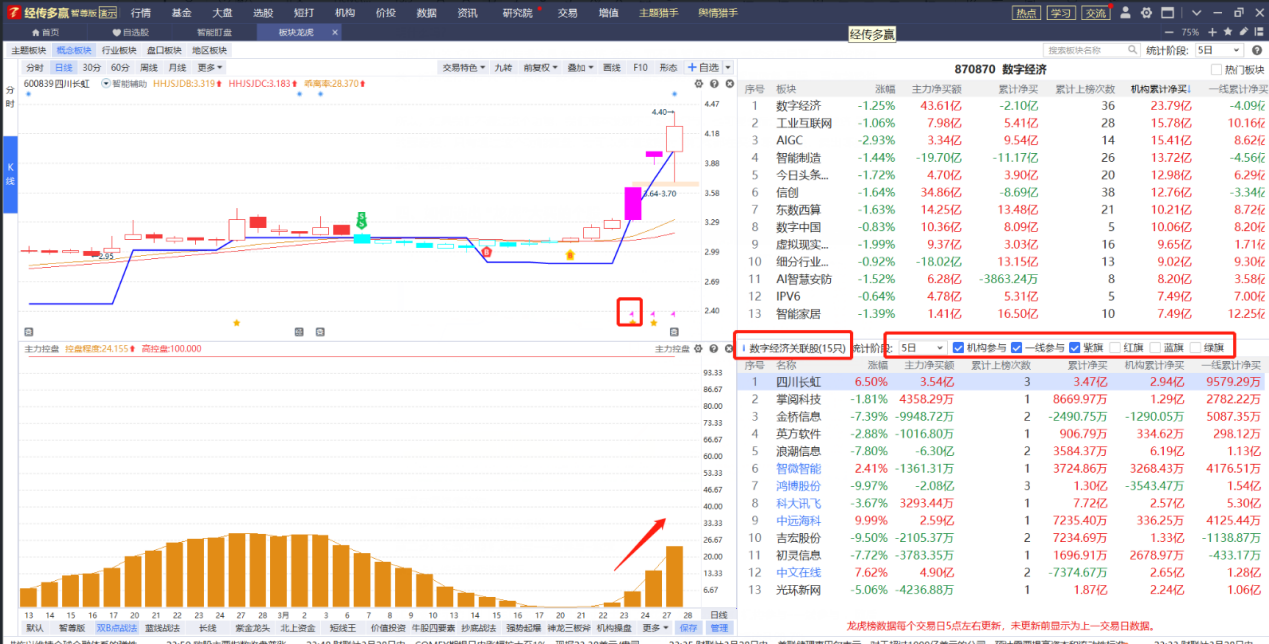
Task: Check the 绿旗 checkbox
Action: pyautogui.click(x=1195, y=347)
